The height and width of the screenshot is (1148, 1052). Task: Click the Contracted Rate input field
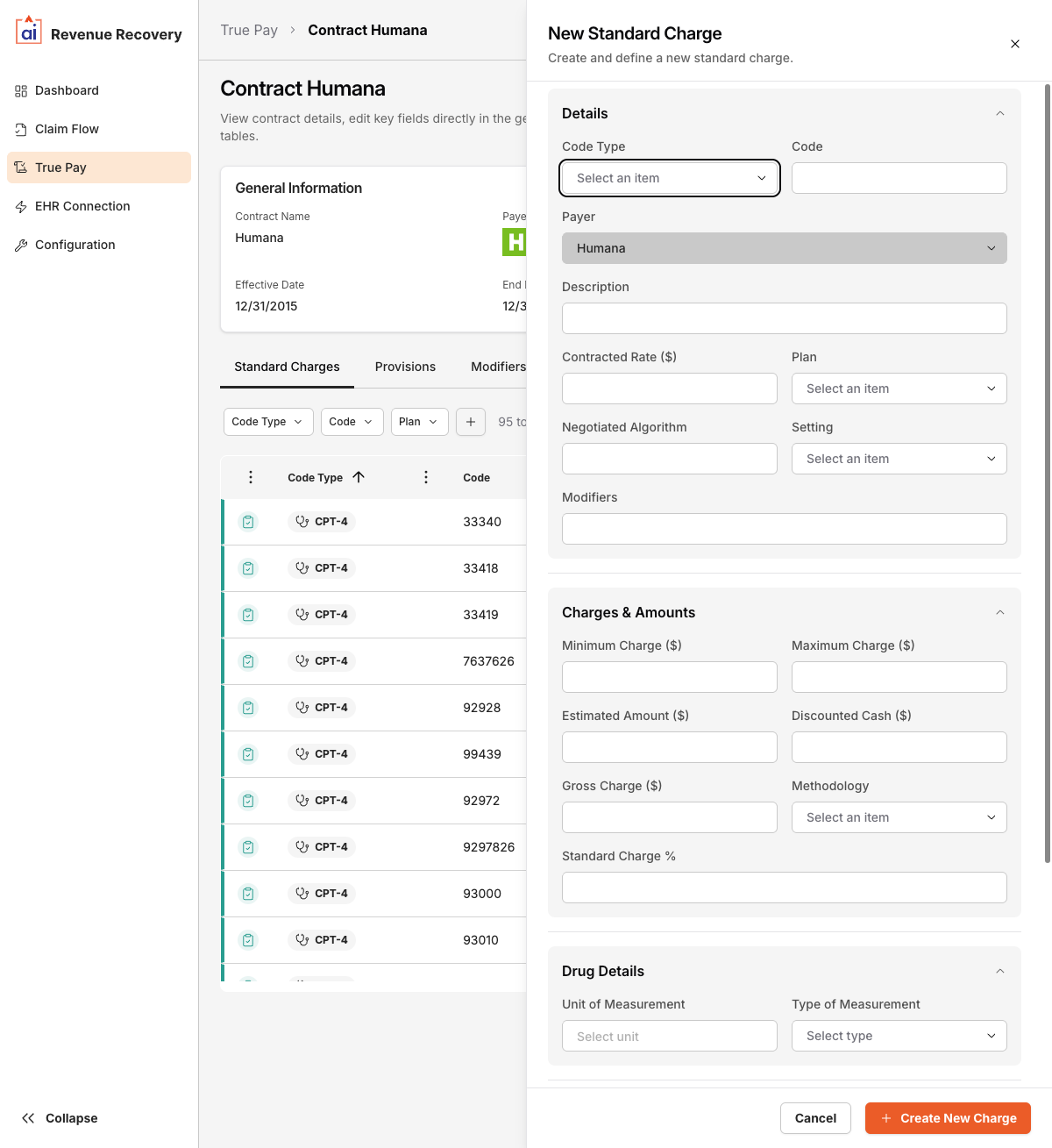point(669,389)
